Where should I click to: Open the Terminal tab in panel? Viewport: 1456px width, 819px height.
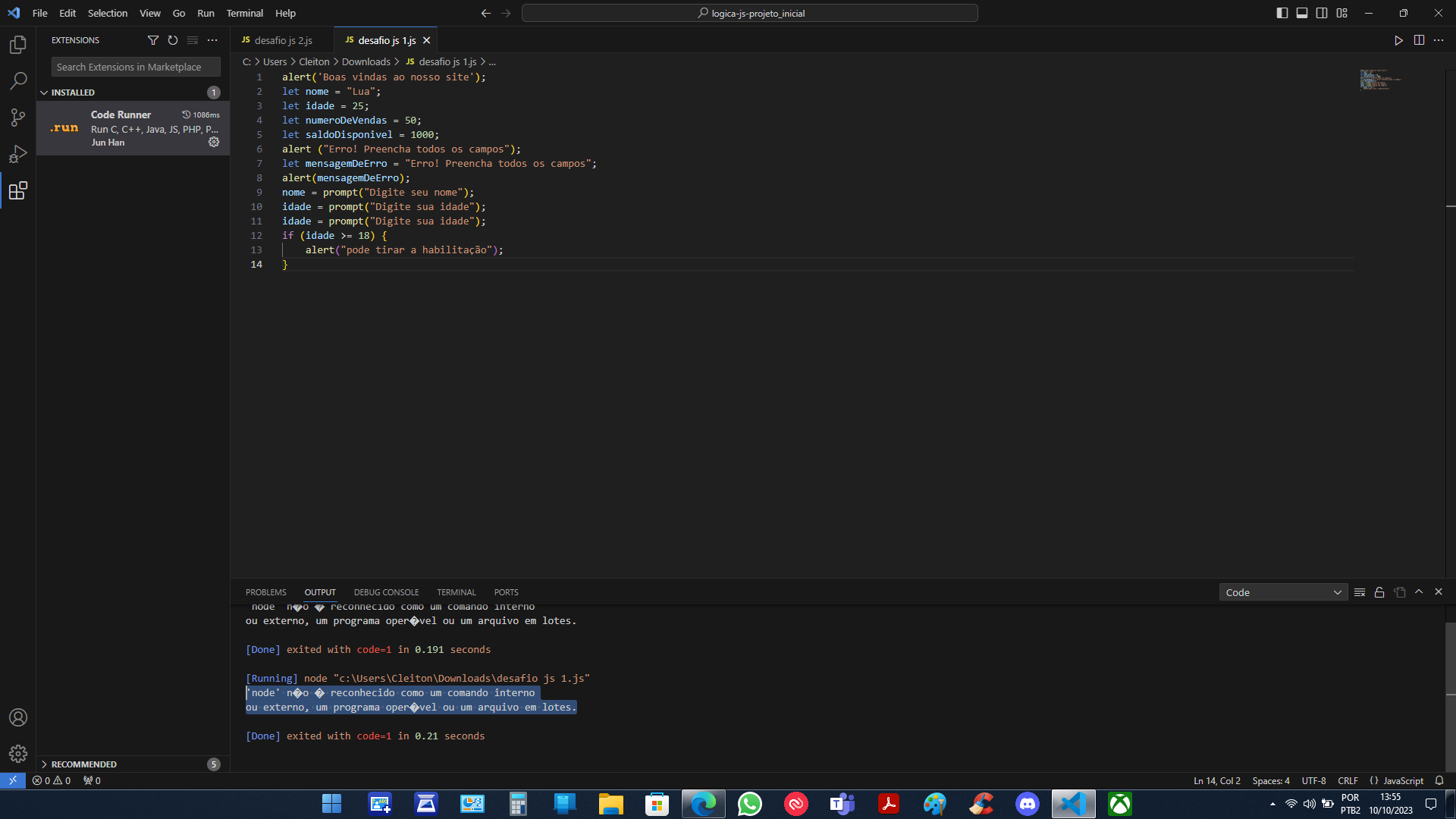[456, 591]
